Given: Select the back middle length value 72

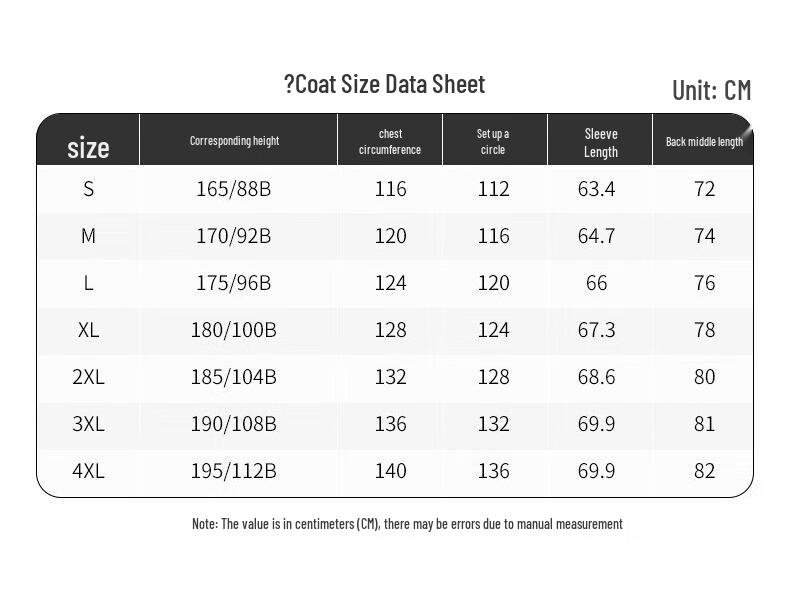Looking at the screenshot, I should pyautogui.click(x=704, y=189).
